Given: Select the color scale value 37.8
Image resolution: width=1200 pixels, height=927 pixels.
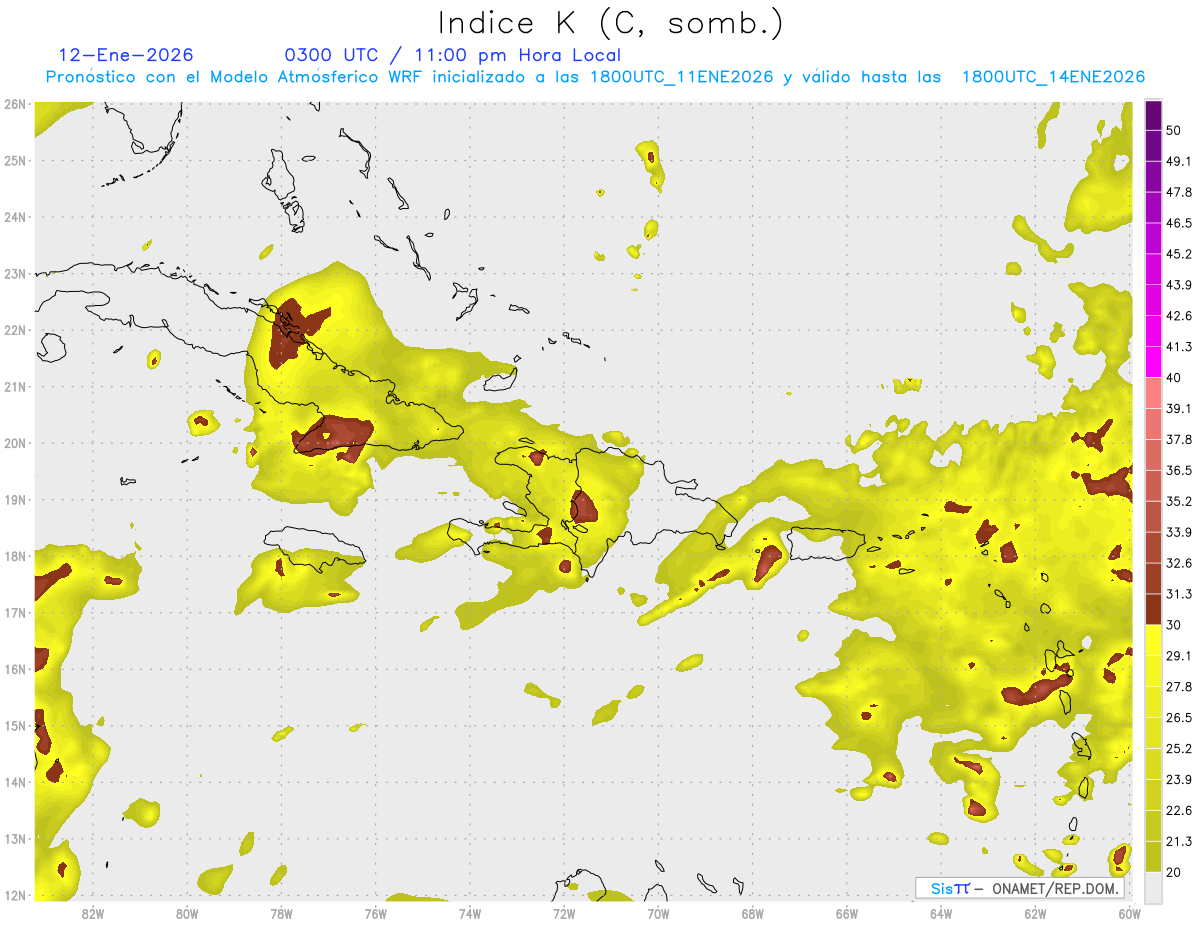Looking at the screenshot, I should coord(1178,440).
